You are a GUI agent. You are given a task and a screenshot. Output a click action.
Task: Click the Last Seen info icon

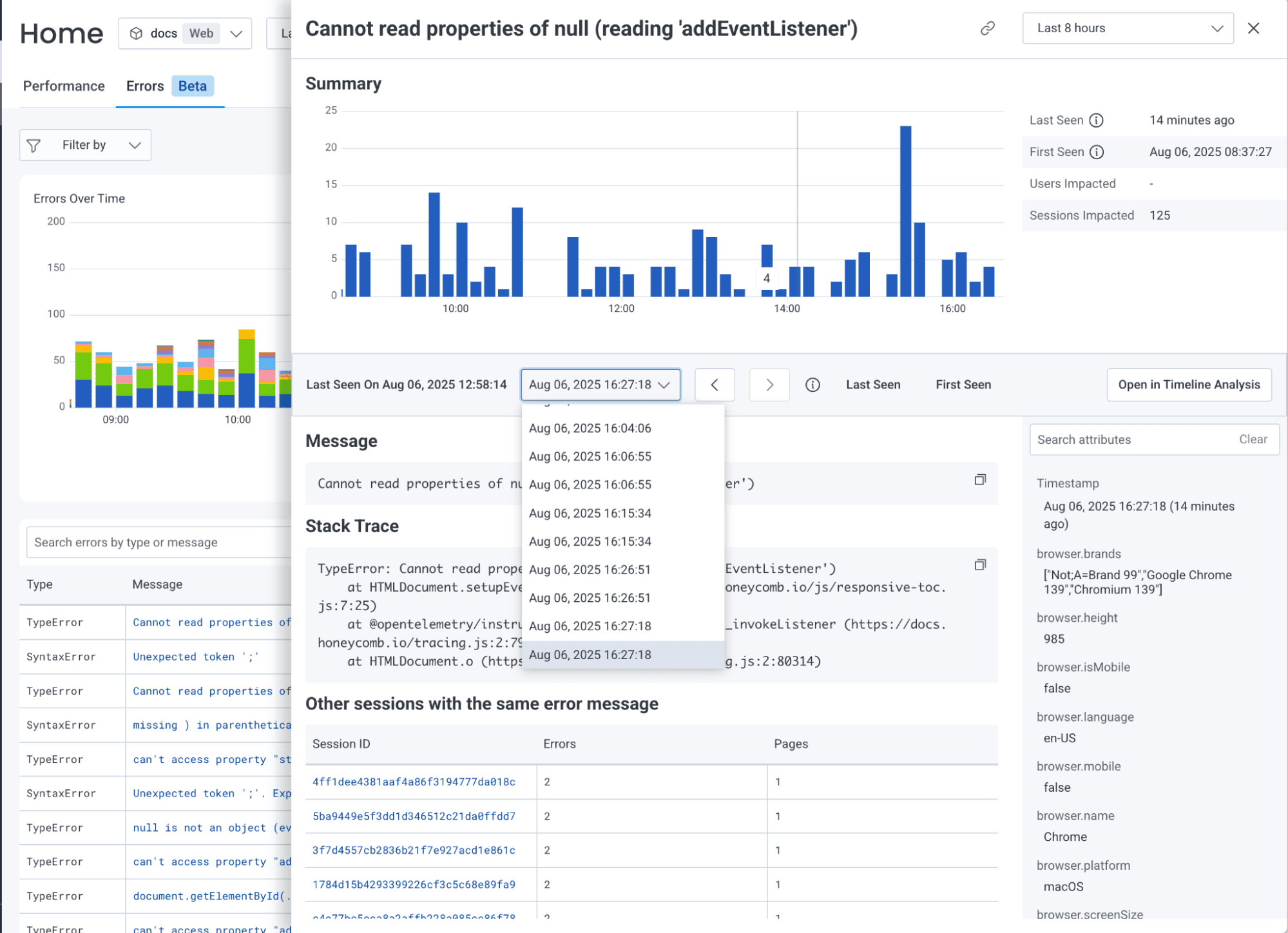point(1096,120)
